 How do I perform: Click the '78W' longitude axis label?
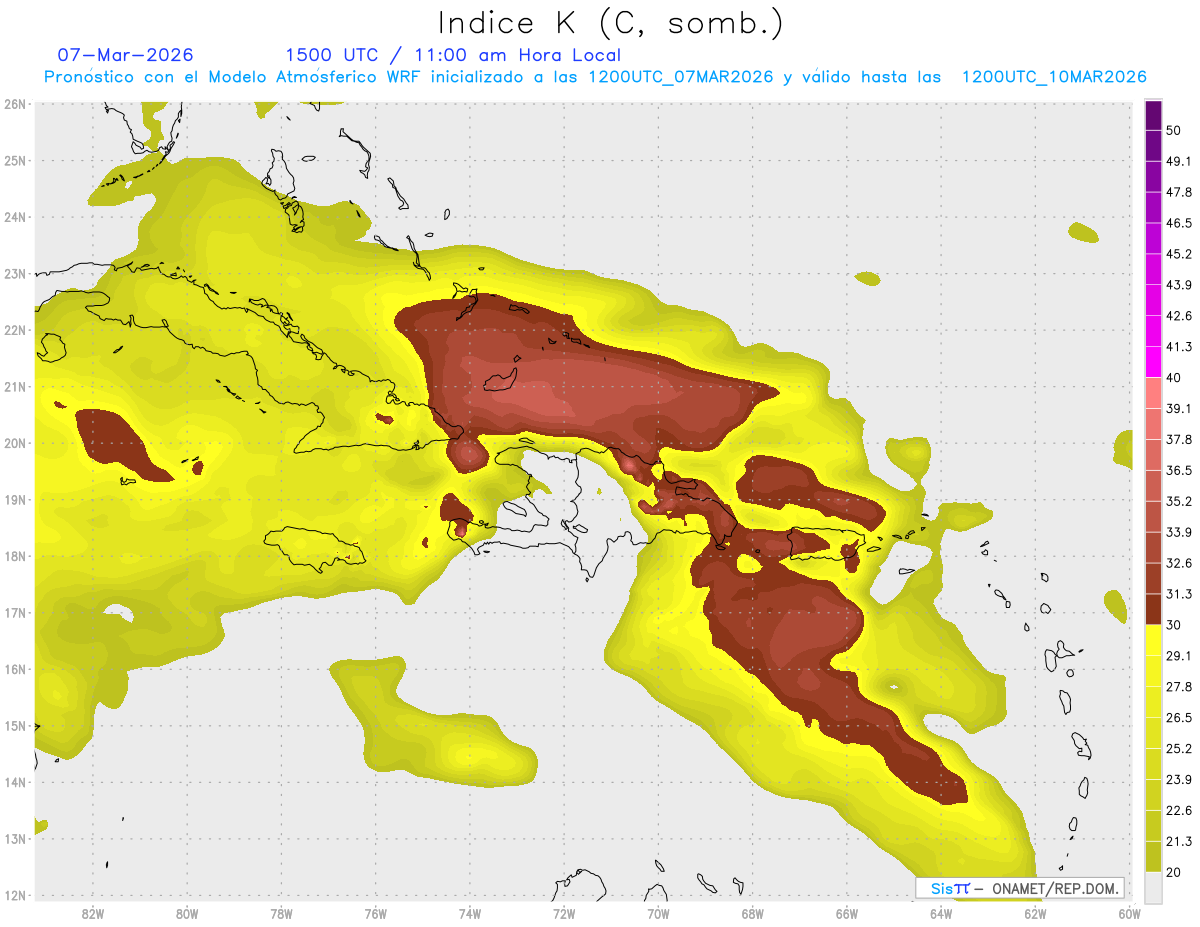click(281, 914)
